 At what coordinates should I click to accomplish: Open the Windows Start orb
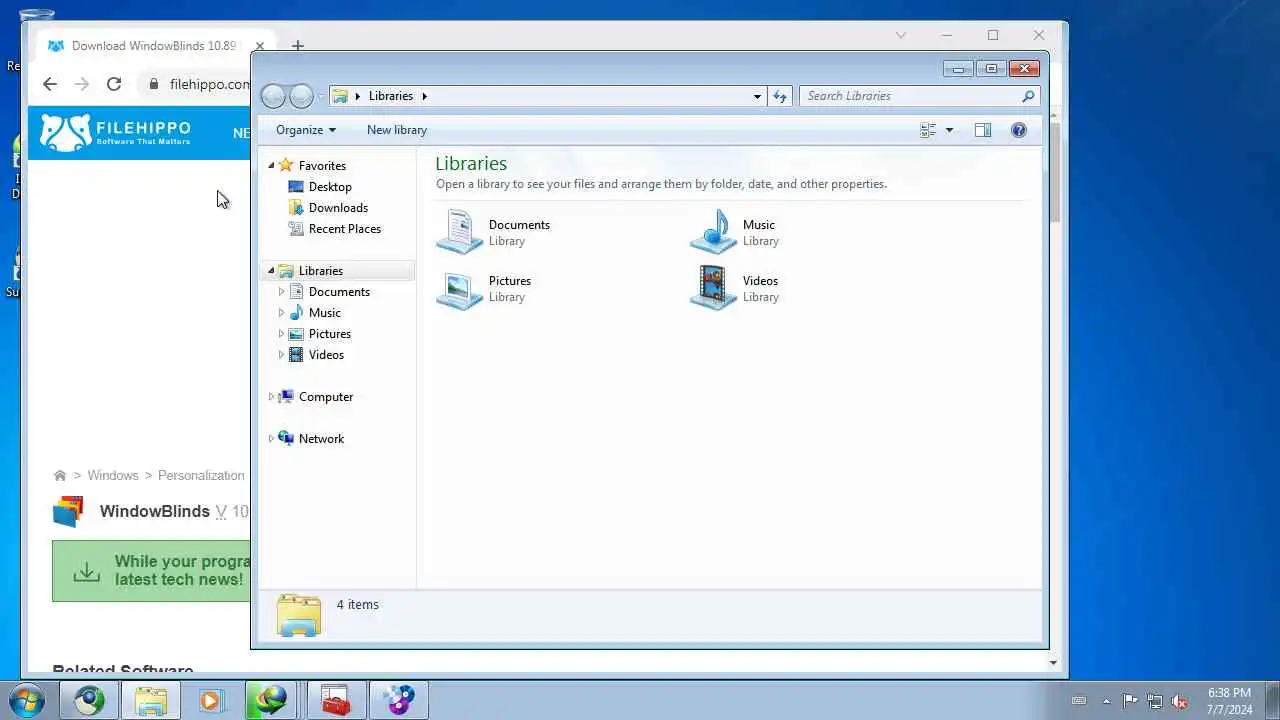[27, 700]
